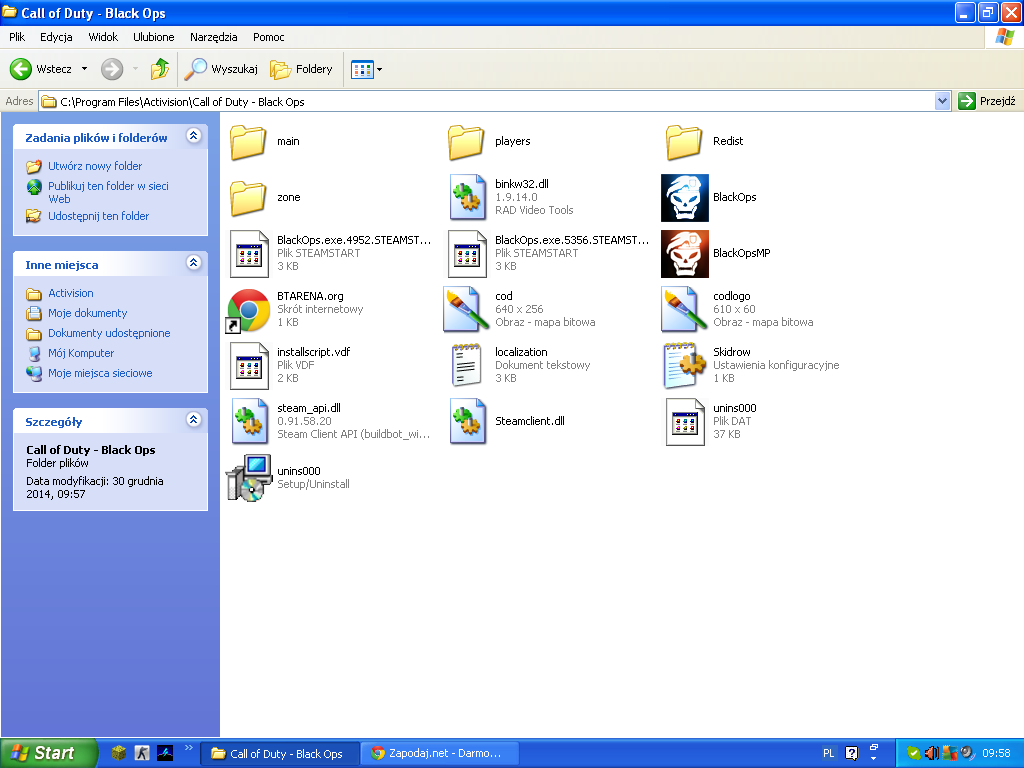Screen dimensions: 1024x768
Task: Open the Pomoc menu
Action: coord(268,37)
